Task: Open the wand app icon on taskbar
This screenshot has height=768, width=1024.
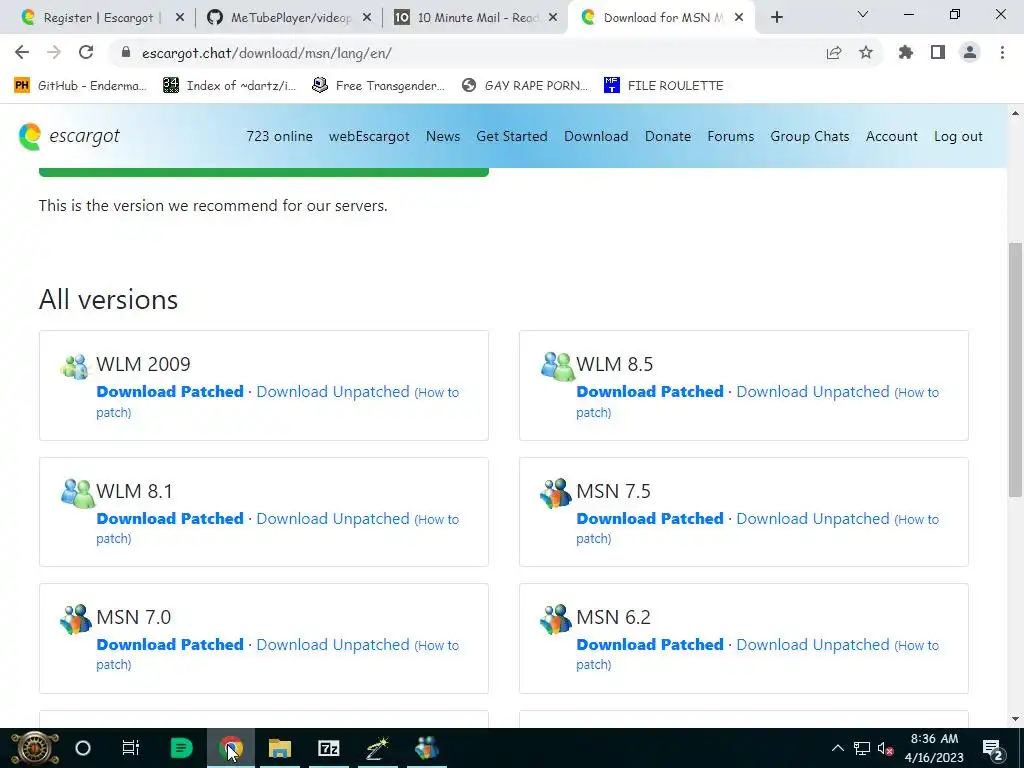Action: tap(377, 748)
